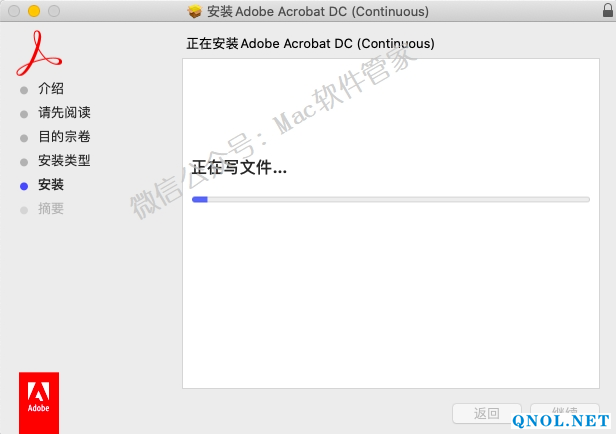Select the dimmed 摘要 step

(x=51, y=209)
